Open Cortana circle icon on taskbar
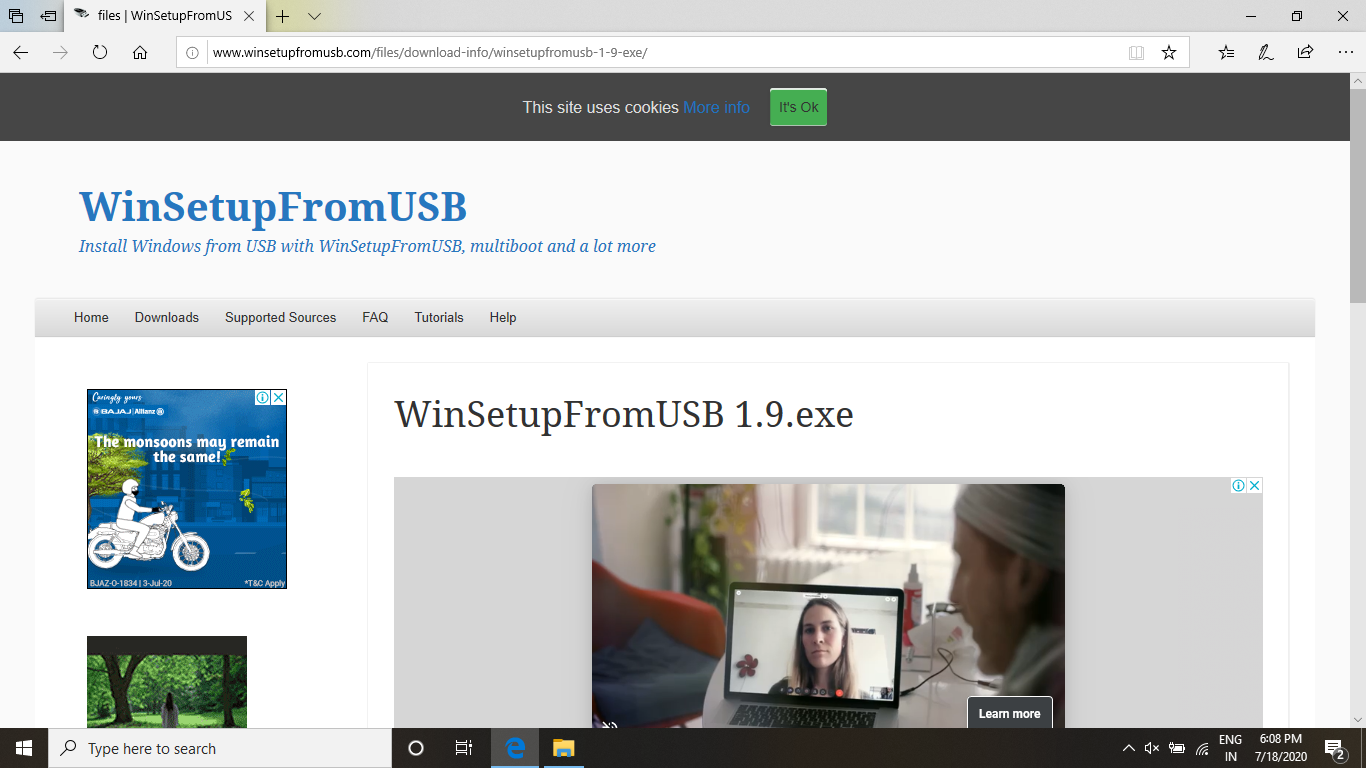Screen dimensions: 1366x768 (416, 748)
